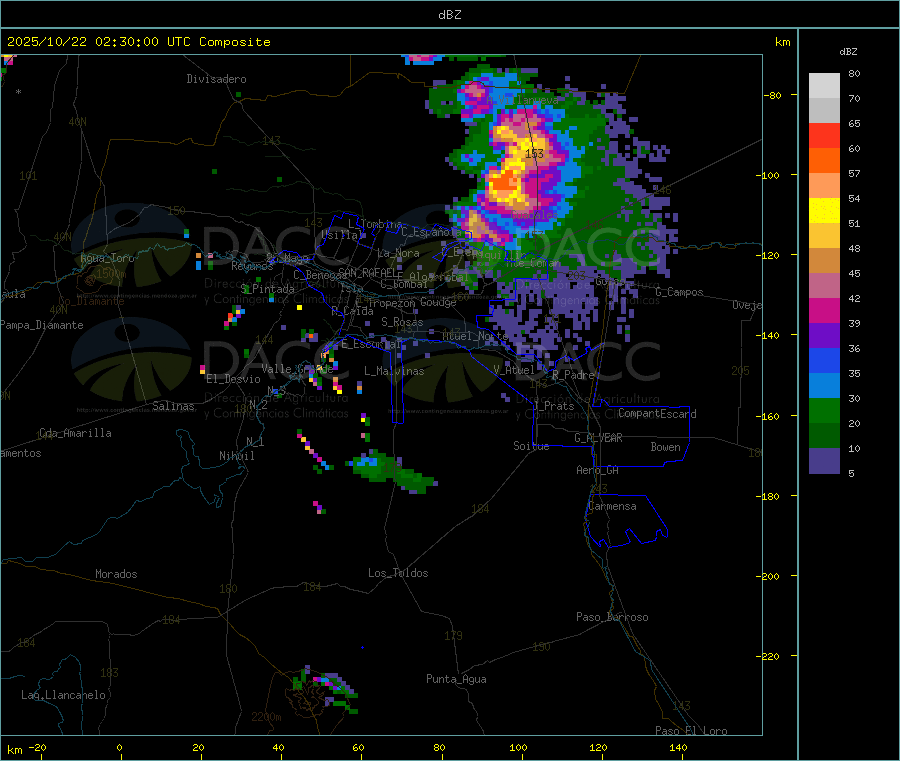900x761 pixels.
Task: Select the 'Bowen' town label
Action: tap(665, 447)
